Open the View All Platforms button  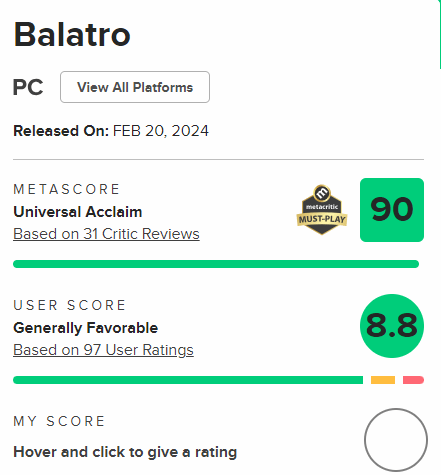[x=135, y=87]
